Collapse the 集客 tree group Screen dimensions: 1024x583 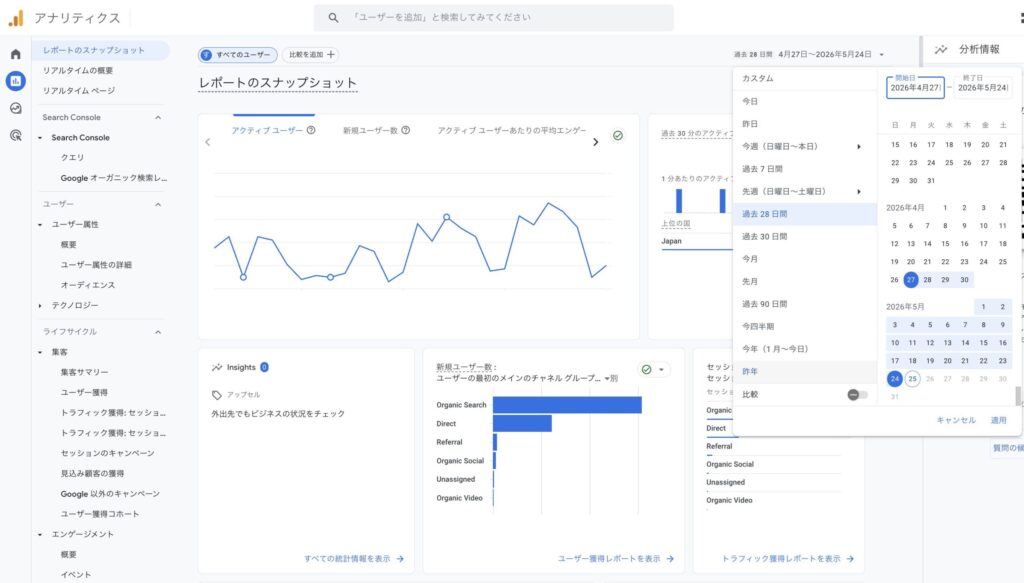coord(40,352)
